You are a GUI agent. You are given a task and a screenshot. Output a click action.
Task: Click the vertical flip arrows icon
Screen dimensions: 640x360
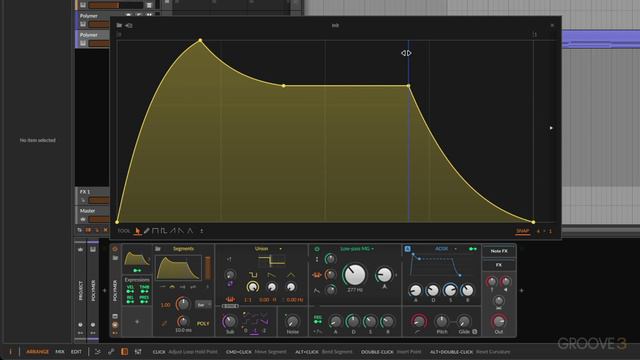tap(202, 231)
